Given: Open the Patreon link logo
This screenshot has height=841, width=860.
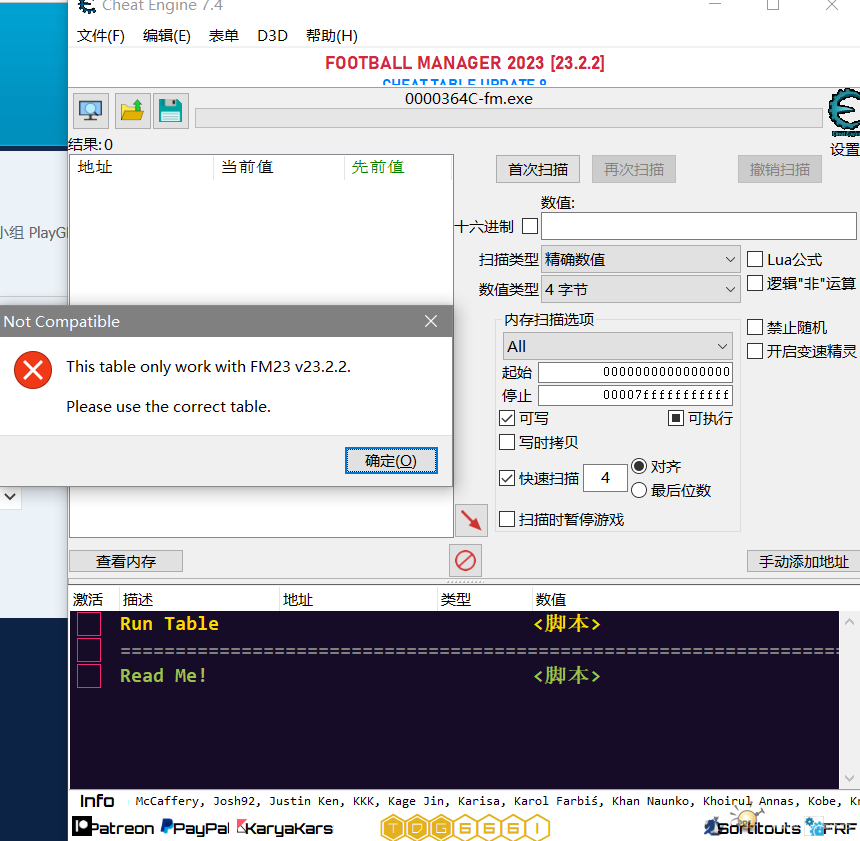Looking at the screenshot, I should coord(113,827).
